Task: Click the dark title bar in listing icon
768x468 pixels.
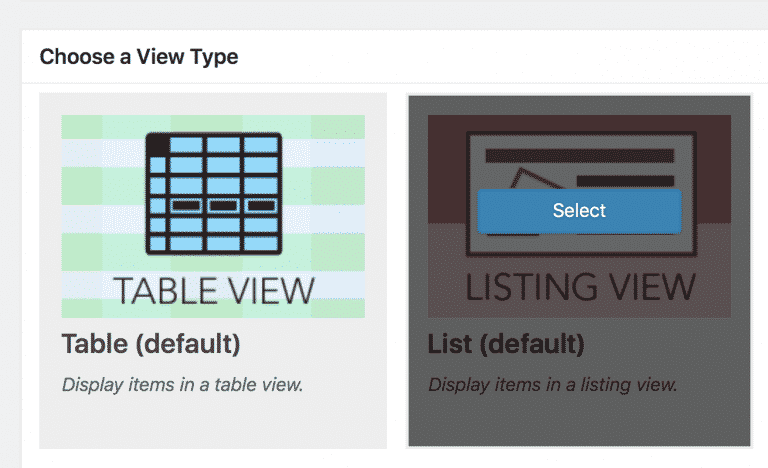Action: click(580, 156)
